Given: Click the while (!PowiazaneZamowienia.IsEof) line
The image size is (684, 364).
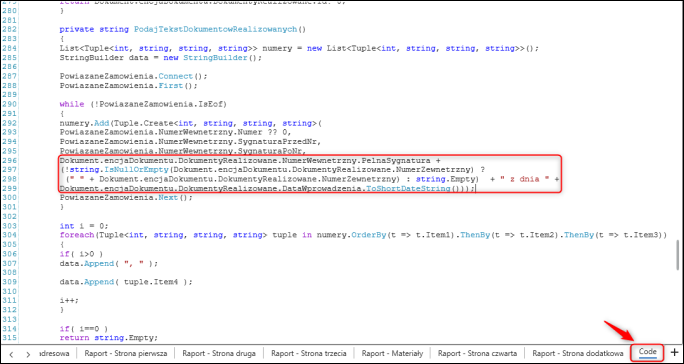Looking at the screenshot, I should point(144,104).
